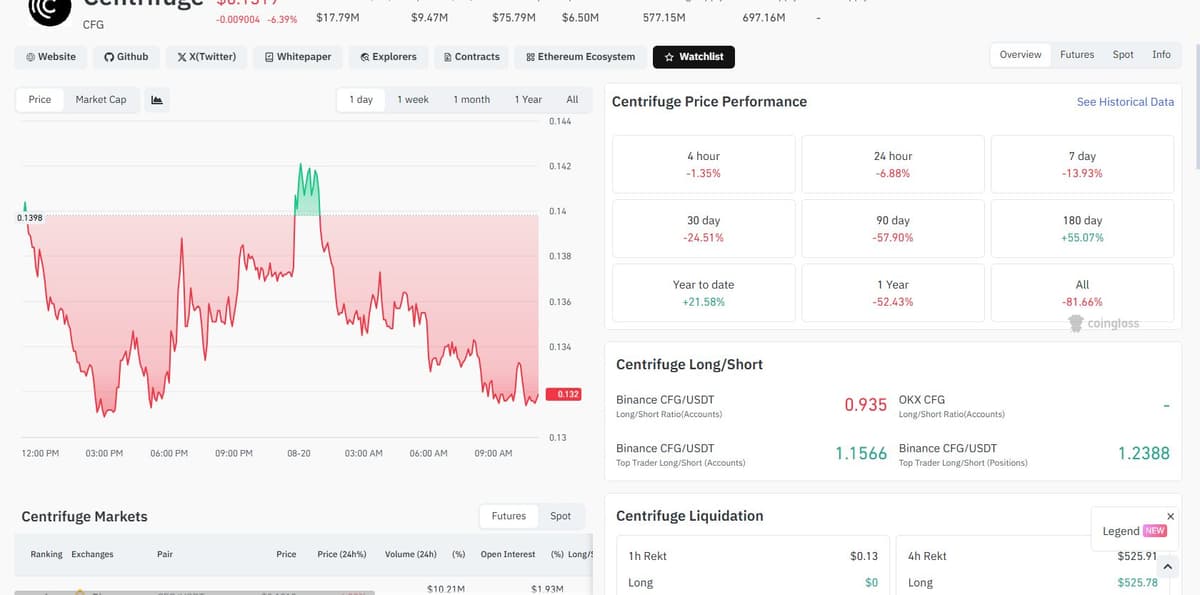Image resolution: width=1200 pixels, height=595 pixels.
Task: Expand the Contracts dropdown
Action: tap(471, 57)
